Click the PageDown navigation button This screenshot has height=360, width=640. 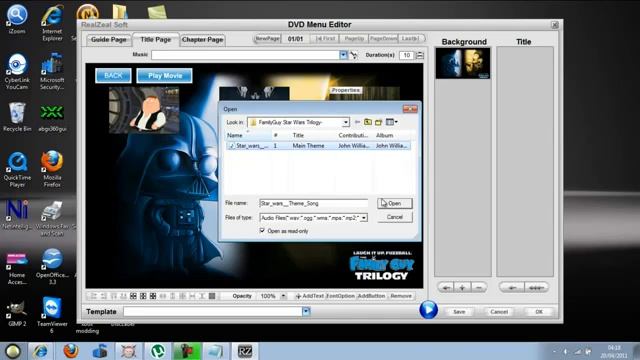pyautogui.click(x=383, y=38)
